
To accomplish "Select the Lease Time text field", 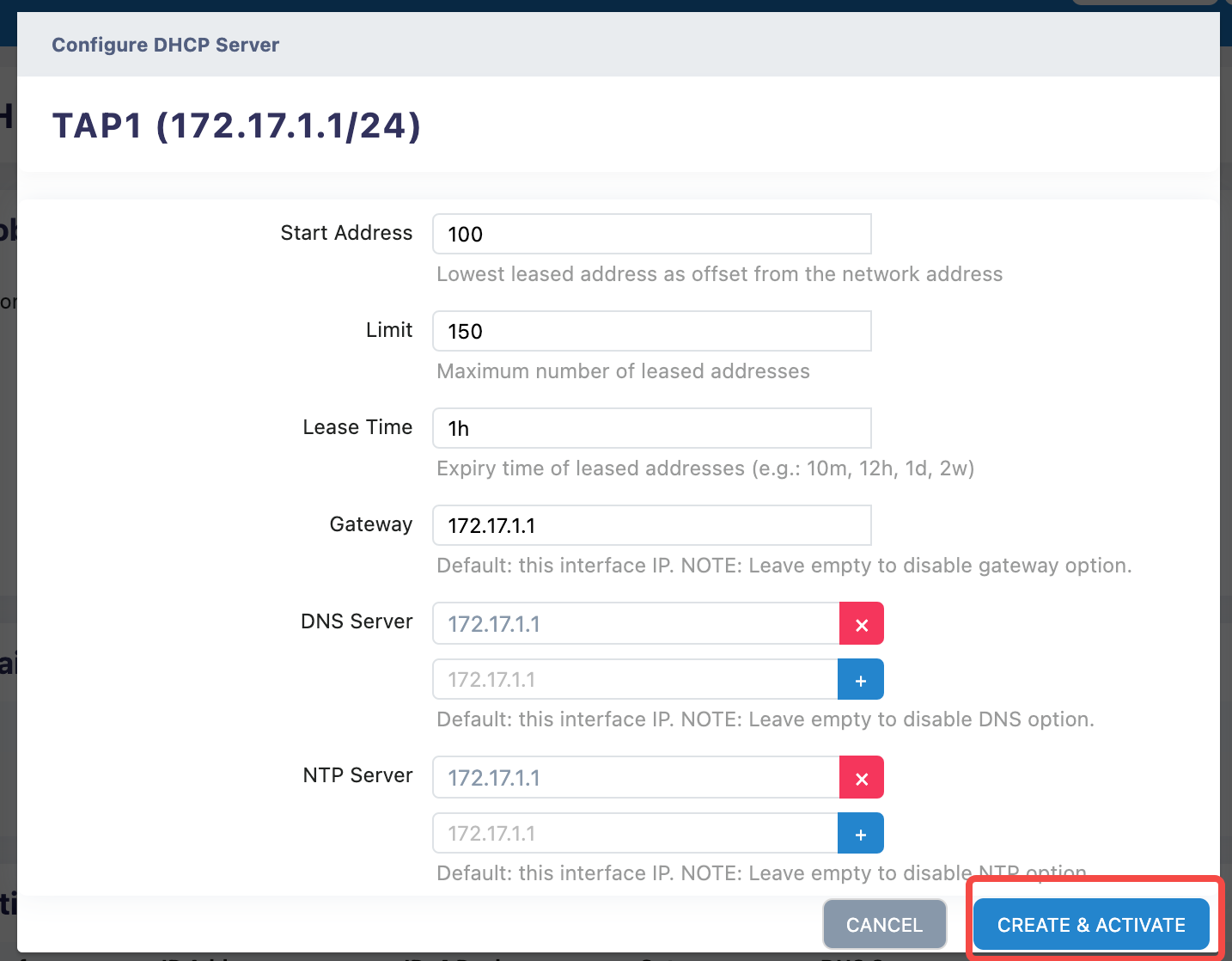I will 651,428.
